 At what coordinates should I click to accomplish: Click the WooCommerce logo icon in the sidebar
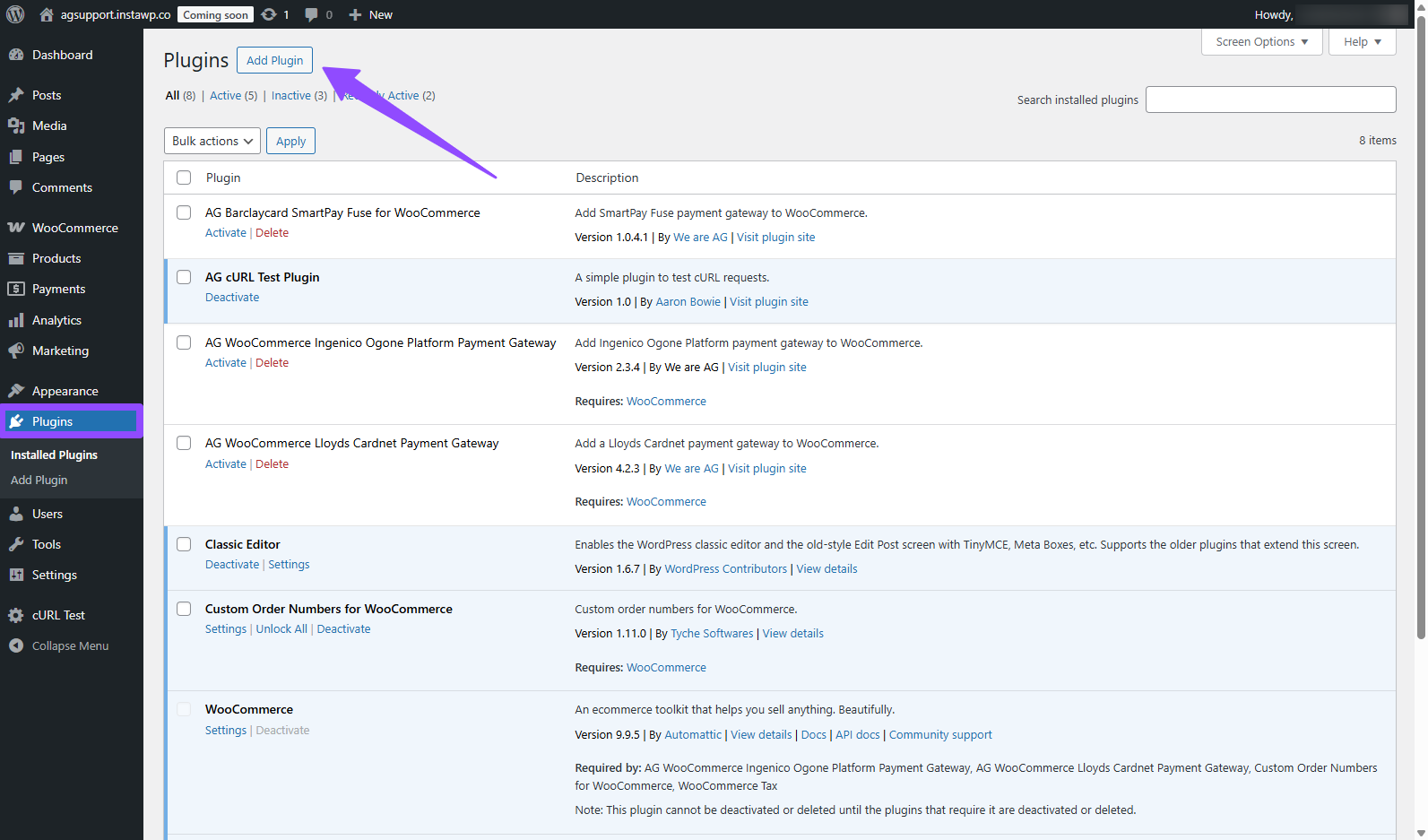[16, 228]
